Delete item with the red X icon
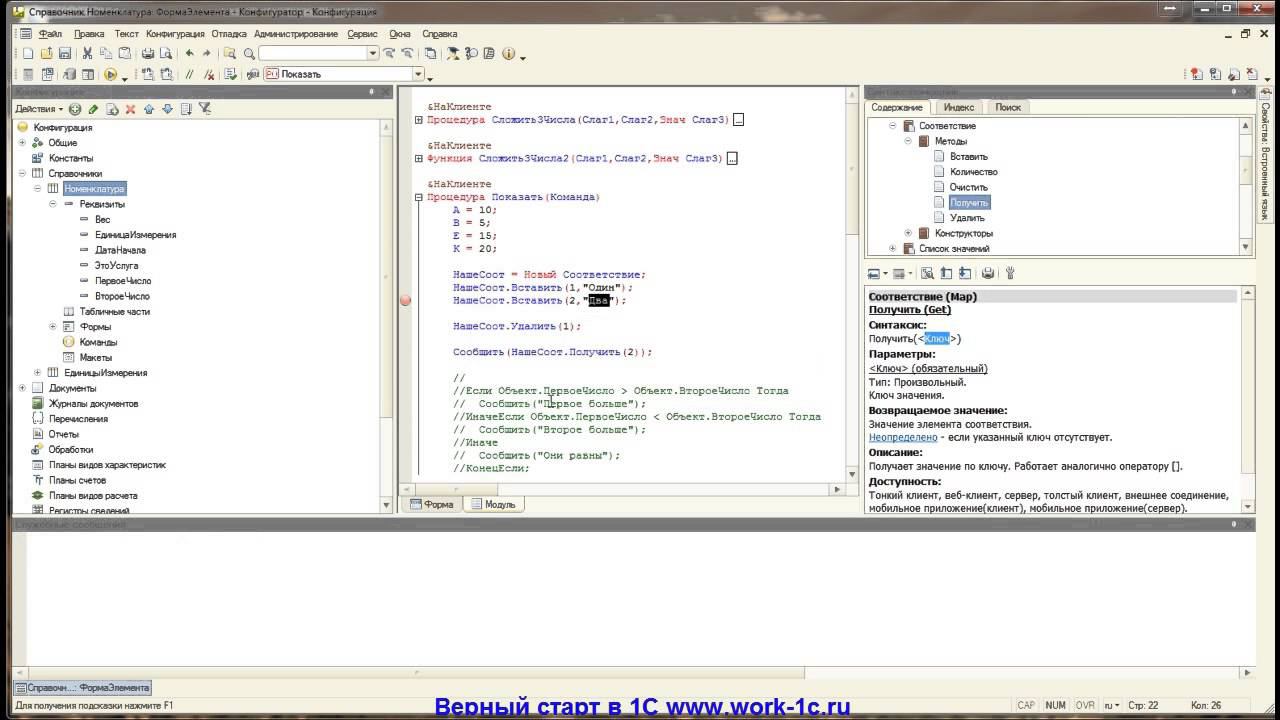 coord(130,109)
